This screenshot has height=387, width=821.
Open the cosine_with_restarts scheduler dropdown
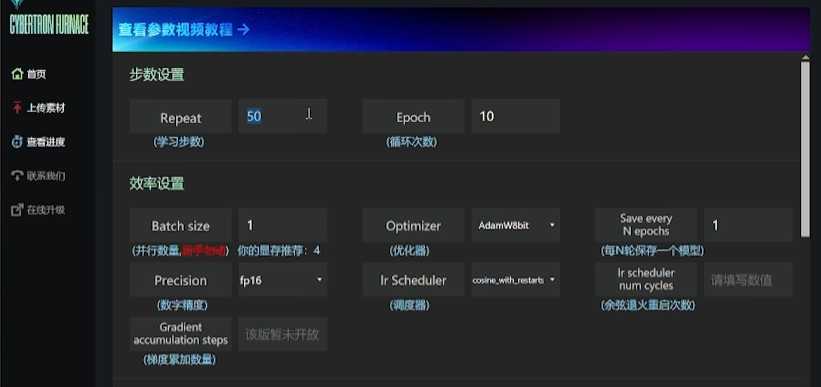[515, 280]
